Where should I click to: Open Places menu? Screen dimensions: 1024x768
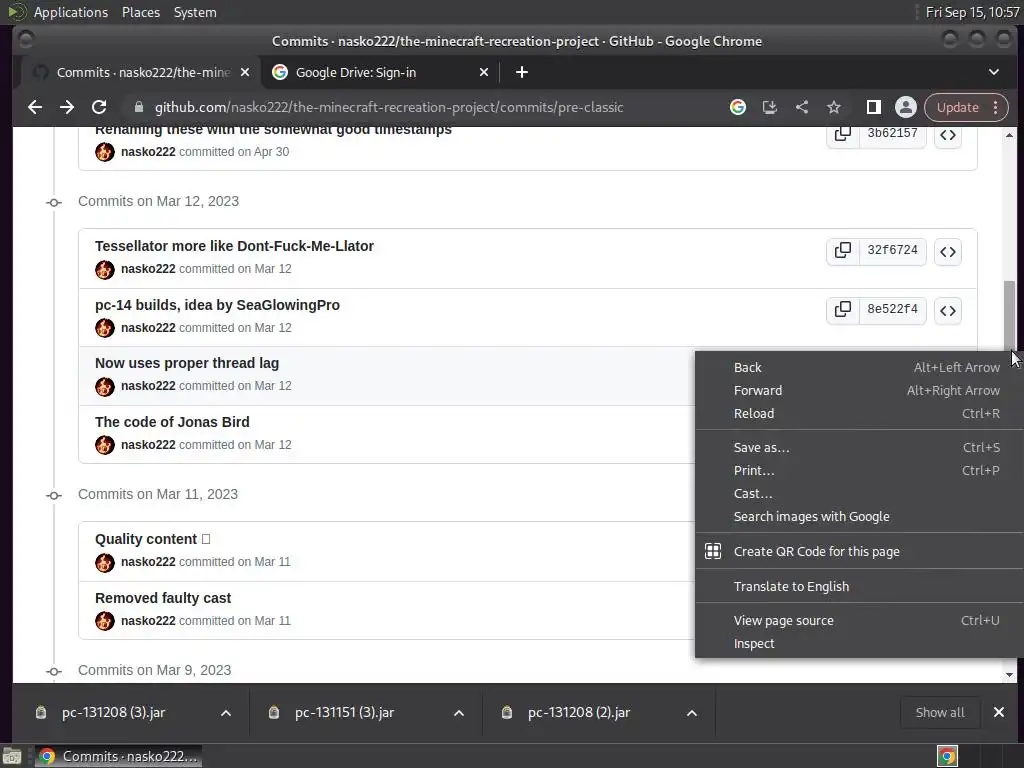click(x=140, y=12)
